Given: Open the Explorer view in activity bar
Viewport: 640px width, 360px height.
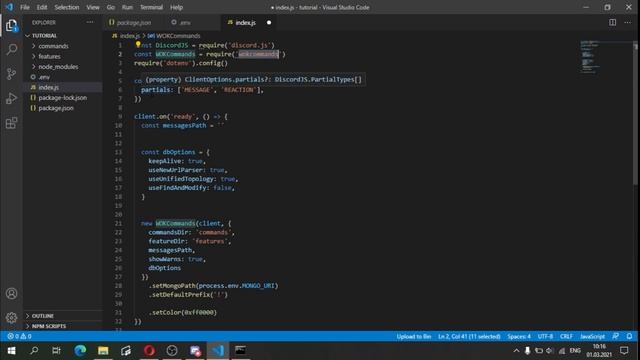Looking at the screenshot, I should coord(11,26).
